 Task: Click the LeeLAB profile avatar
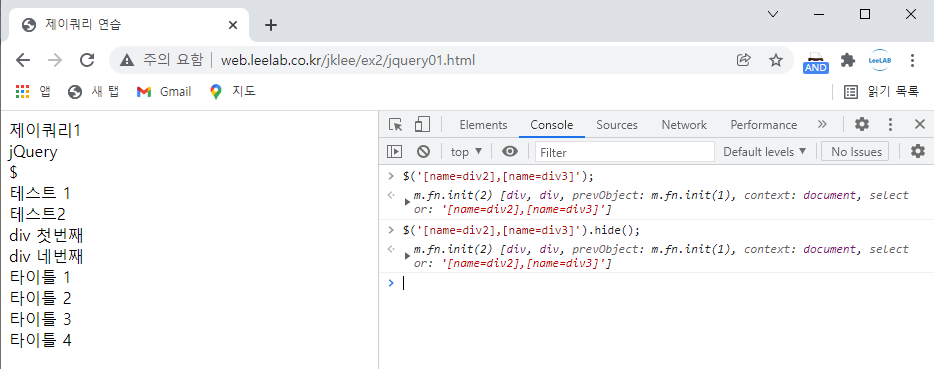[x=880, y=60]
